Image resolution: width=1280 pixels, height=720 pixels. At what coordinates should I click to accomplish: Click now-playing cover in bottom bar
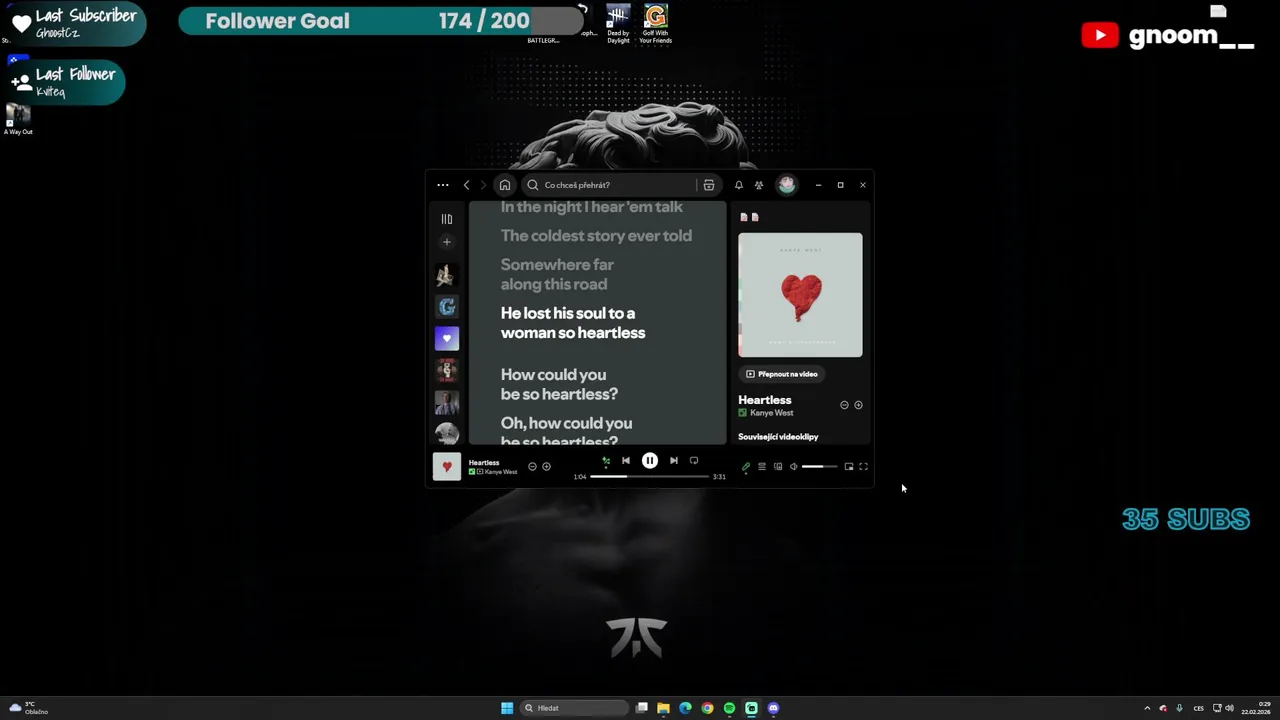tap(447, 467)
